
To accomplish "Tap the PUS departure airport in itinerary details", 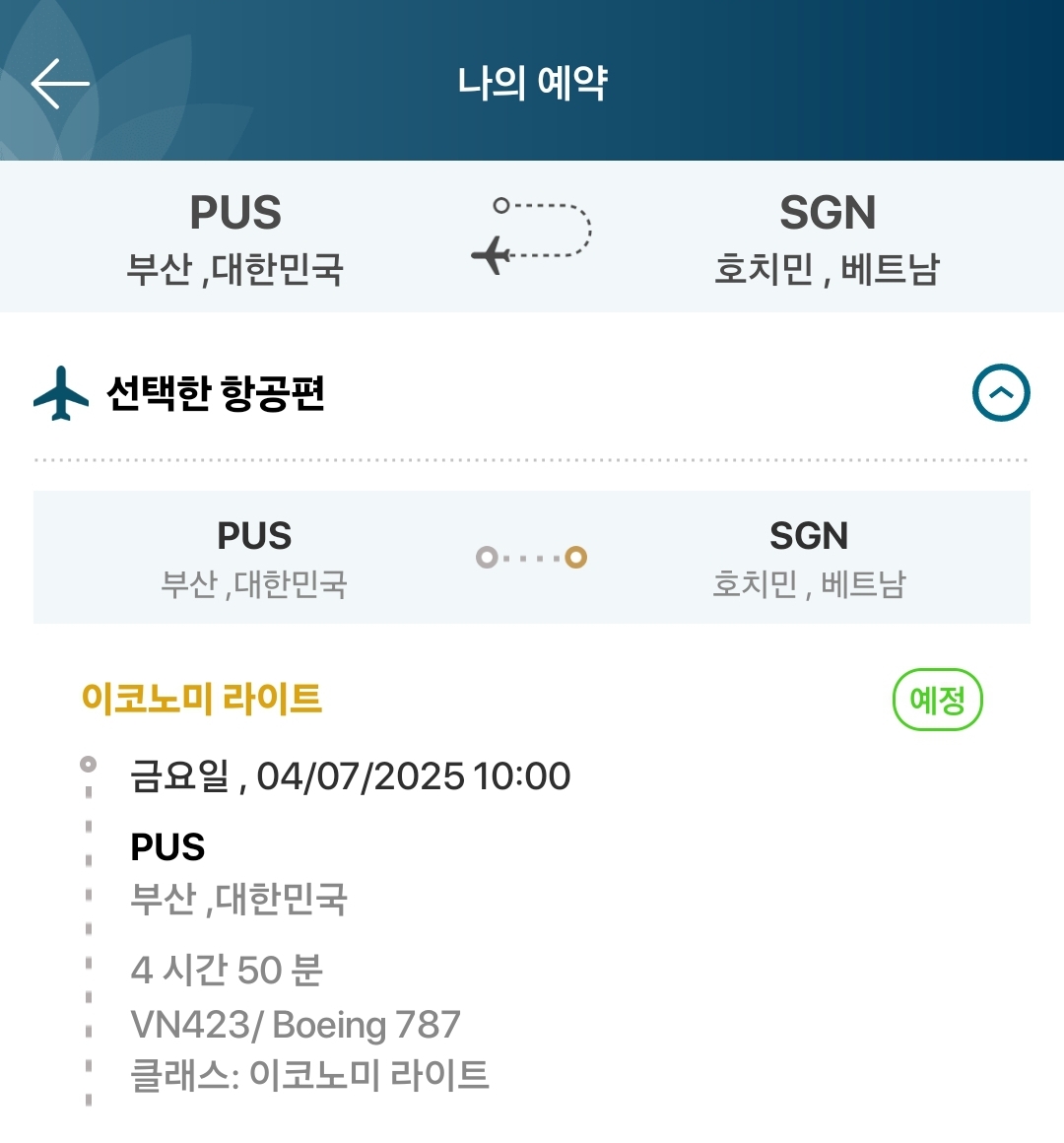I will pos(167,847).
